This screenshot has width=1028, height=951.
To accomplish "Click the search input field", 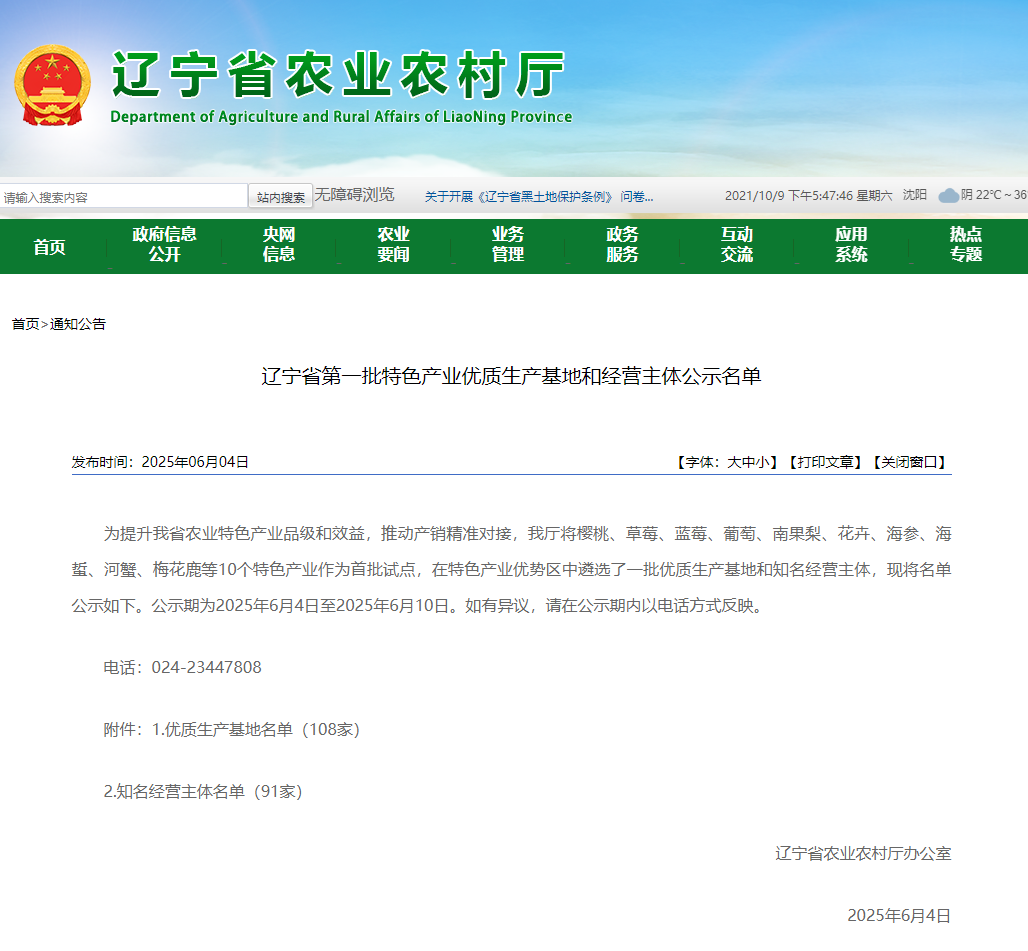I will (x=124, y=197).
